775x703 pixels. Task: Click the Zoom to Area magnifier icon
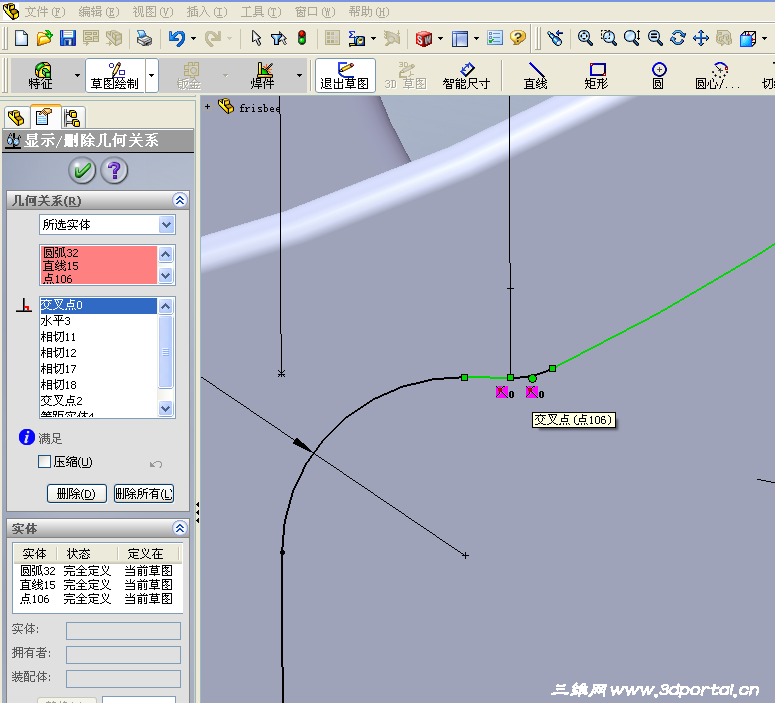608,38
